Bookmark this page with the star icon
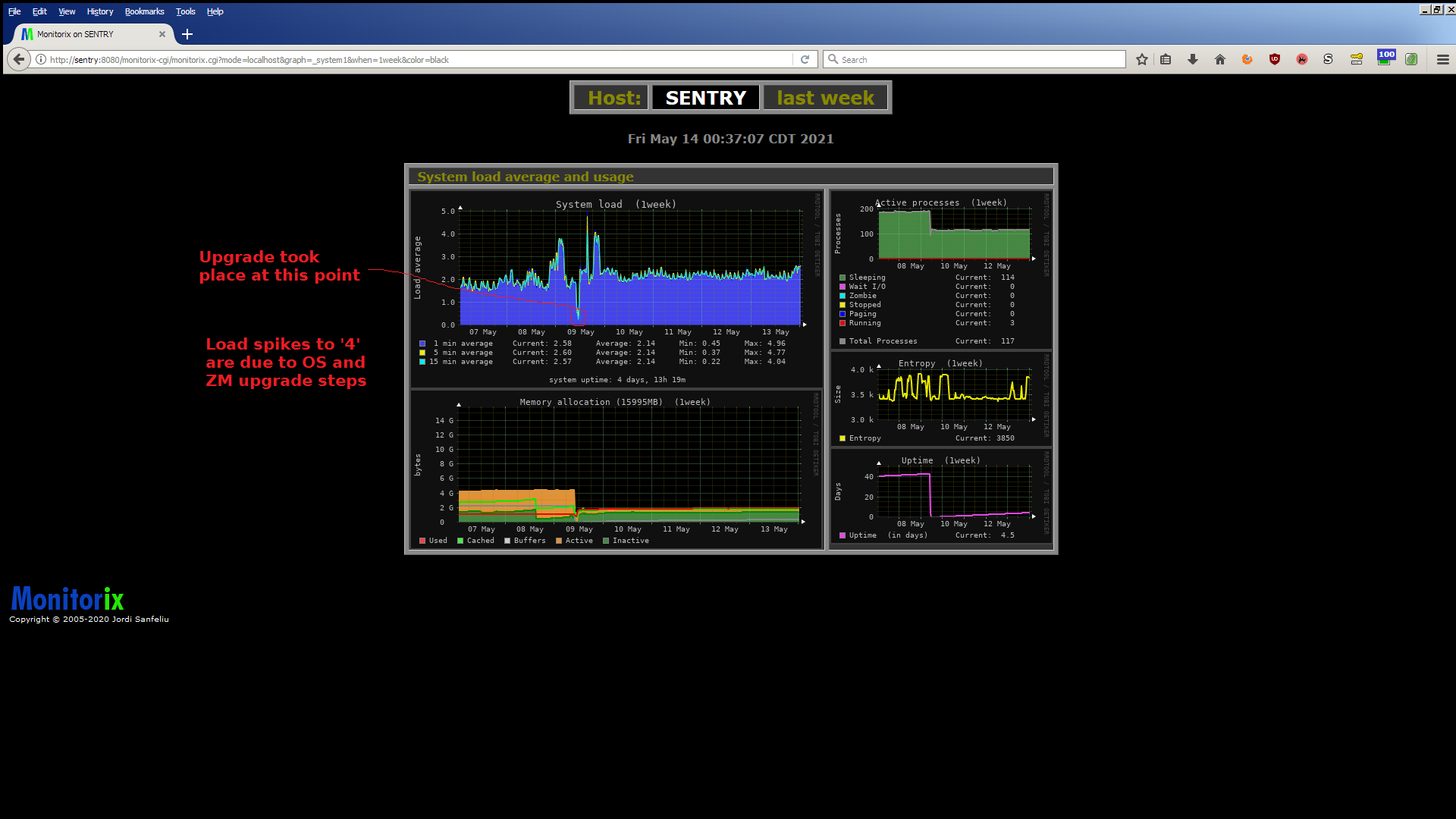This screenshot has height=819, width=1456. (1142, 59)
